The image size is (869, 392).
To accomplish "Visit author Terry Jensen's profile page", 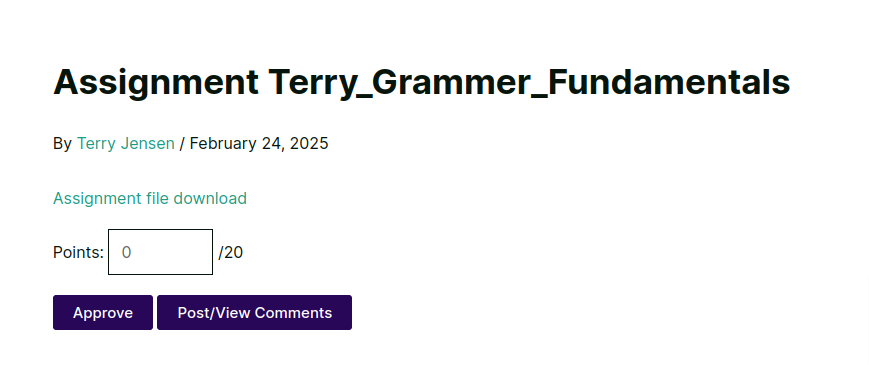I will point(126,144).
